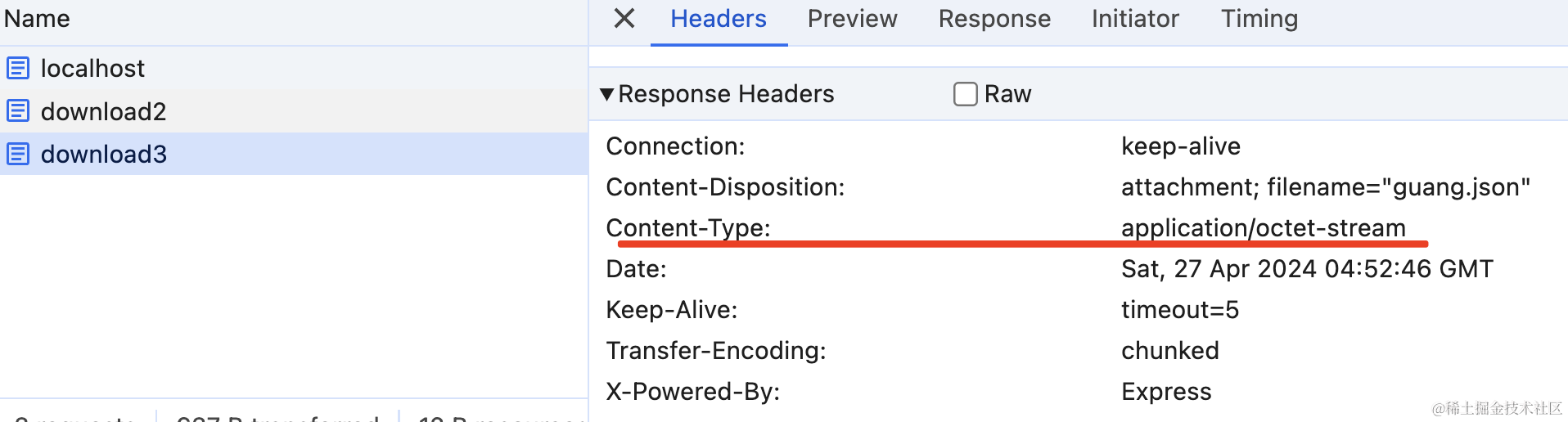Image resolution: width=1568 pixels, height=422 pixels.
Task: Switch to the Preview tab
Action: [852, 19]
